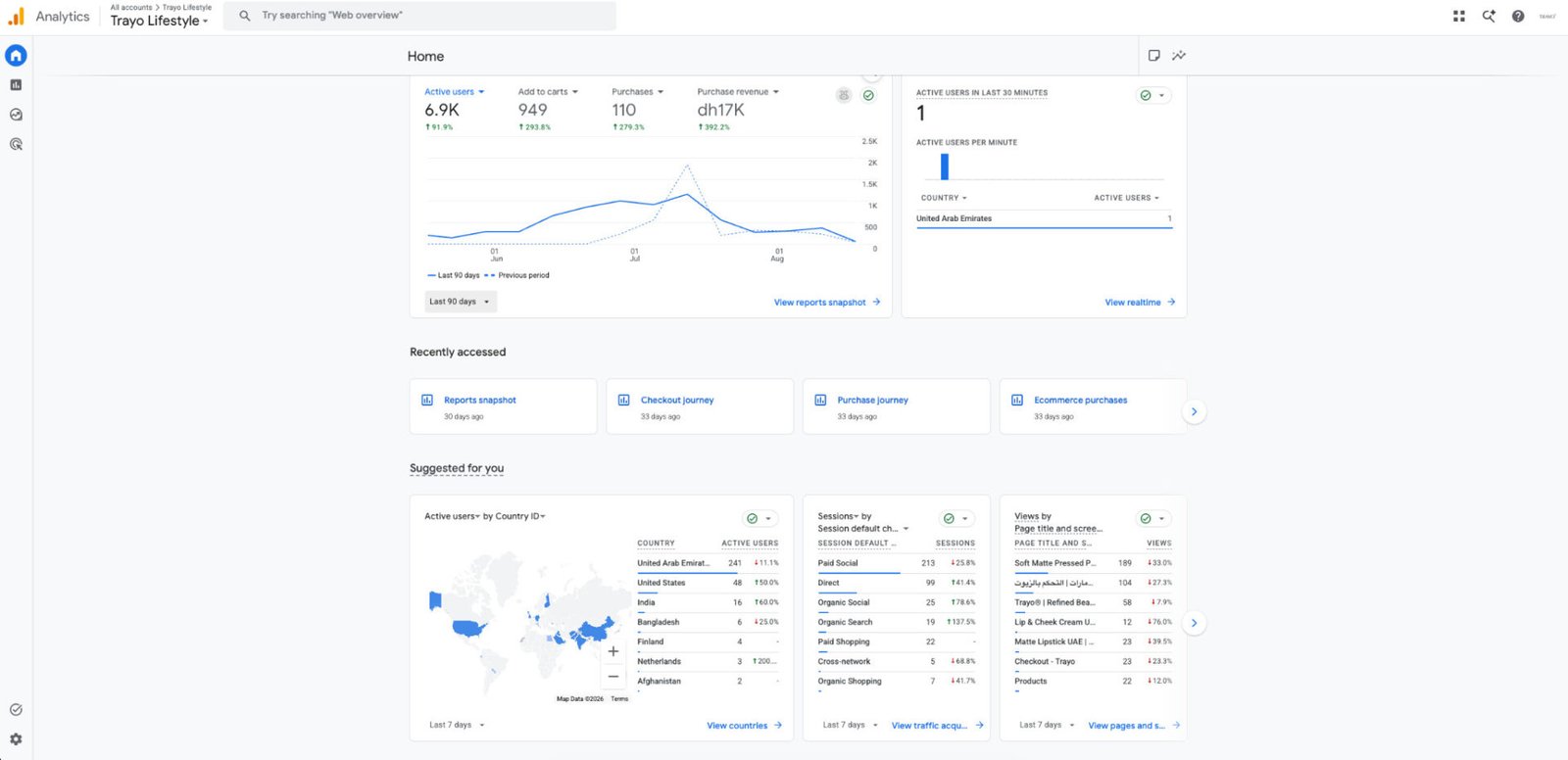Follow the View traffic acquisition link

click(x=937, y=726)
